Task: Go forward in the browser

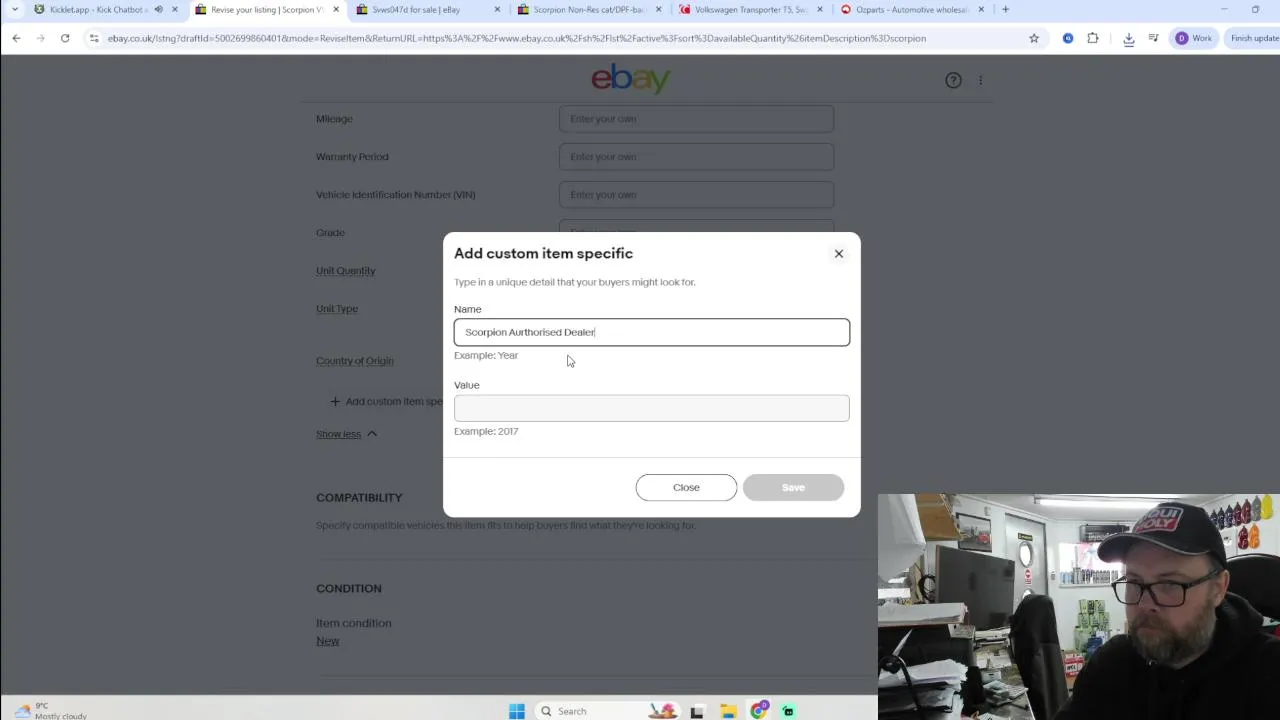Action: (40, 38)
